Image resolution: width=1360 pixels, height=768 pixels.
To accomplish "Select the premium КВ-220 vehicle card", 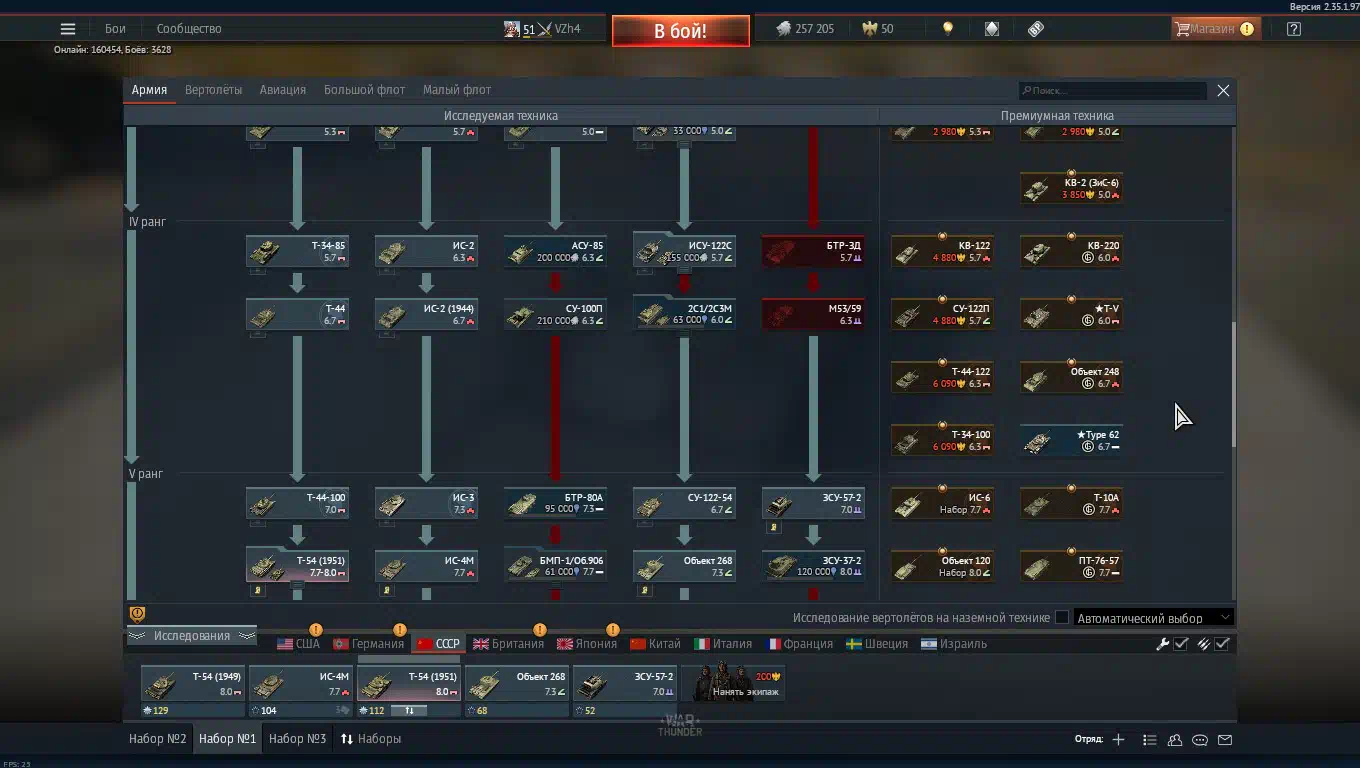I will pyautogui.click(x=1071, y=251).
